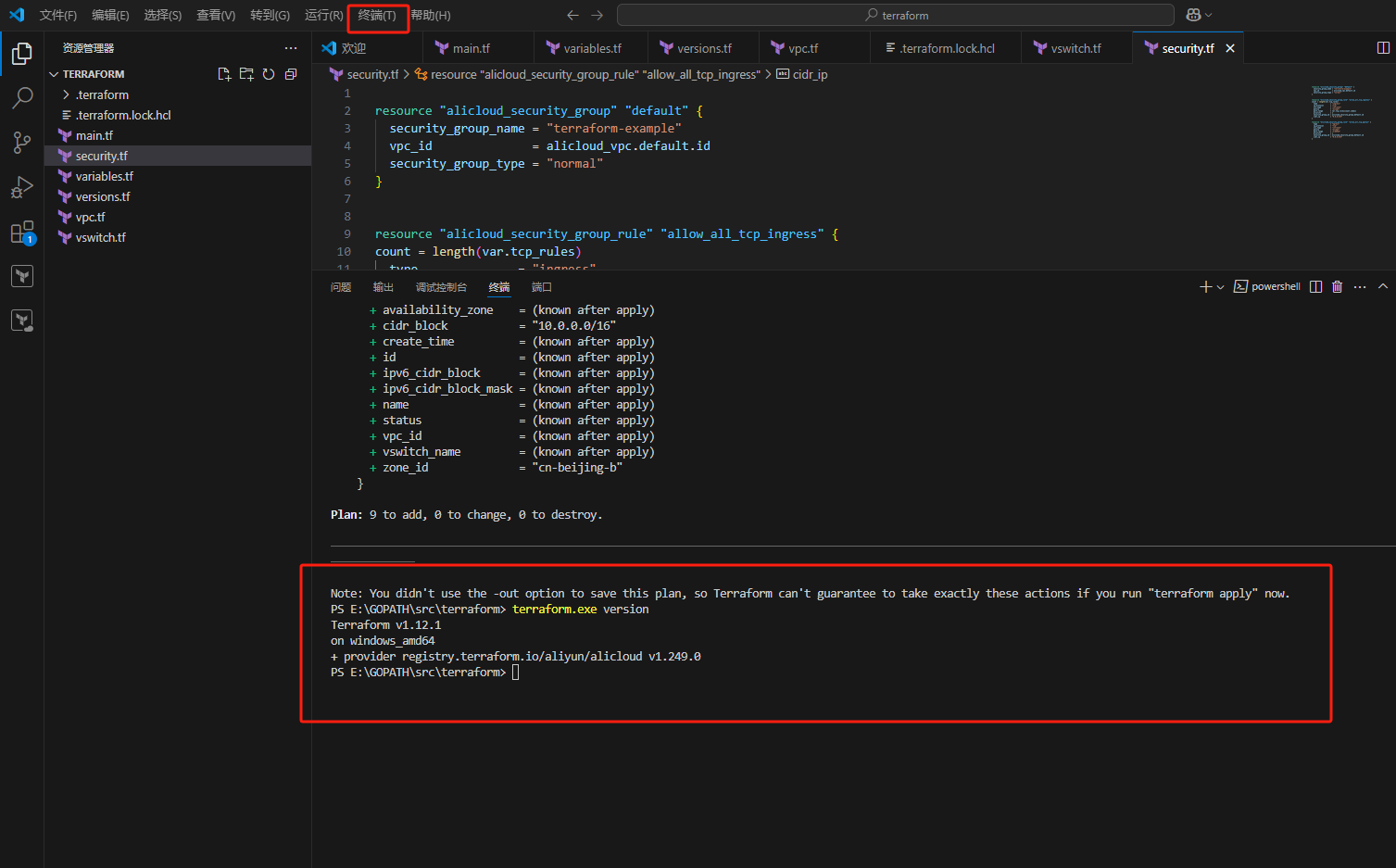The height and width of the screenshot is (868, 1396).
Task: Switch to the 欢迎 tab
Action: click(367, 48)
